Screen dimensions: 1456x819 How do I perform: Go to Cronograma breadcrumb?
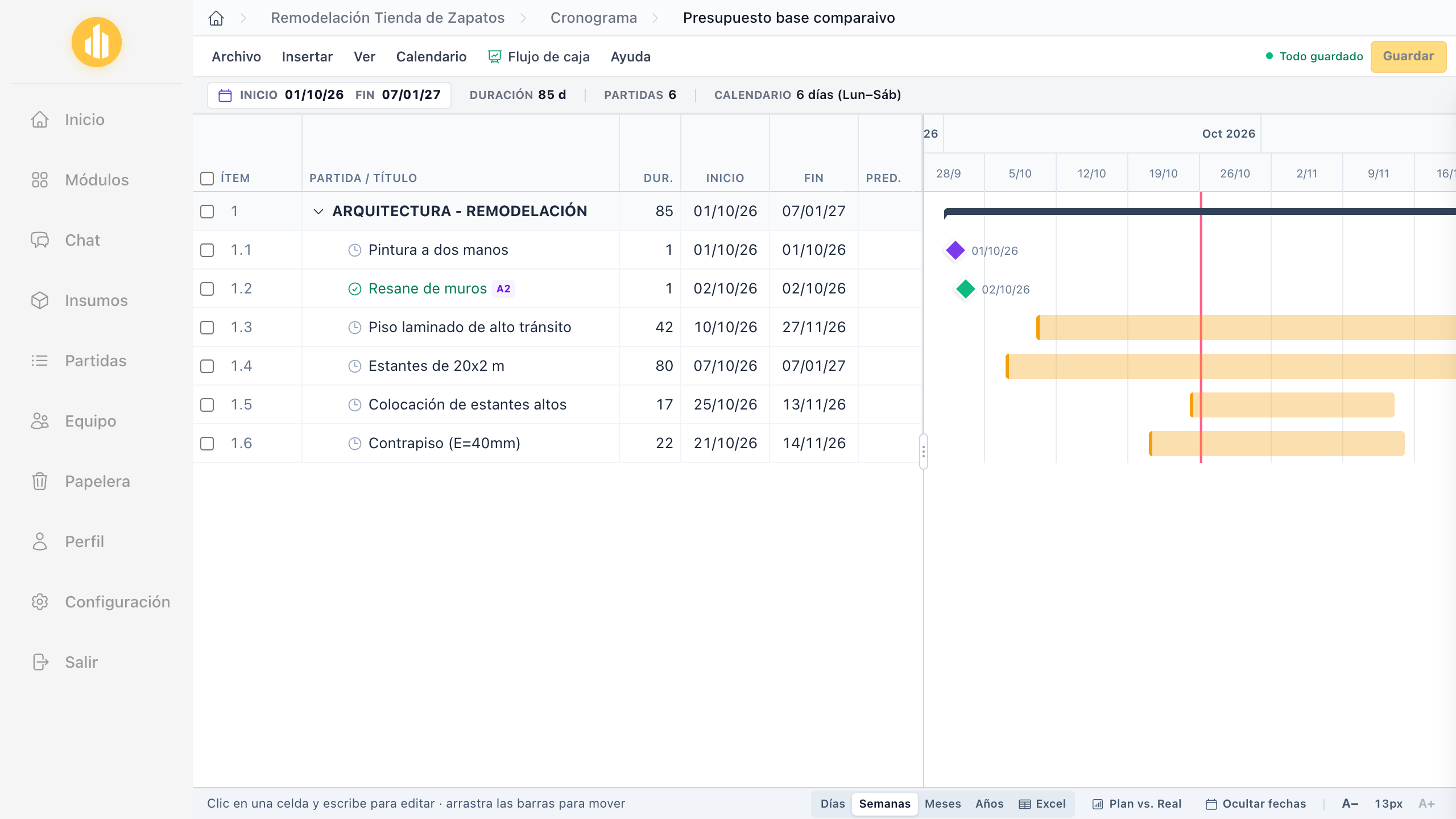593,18
